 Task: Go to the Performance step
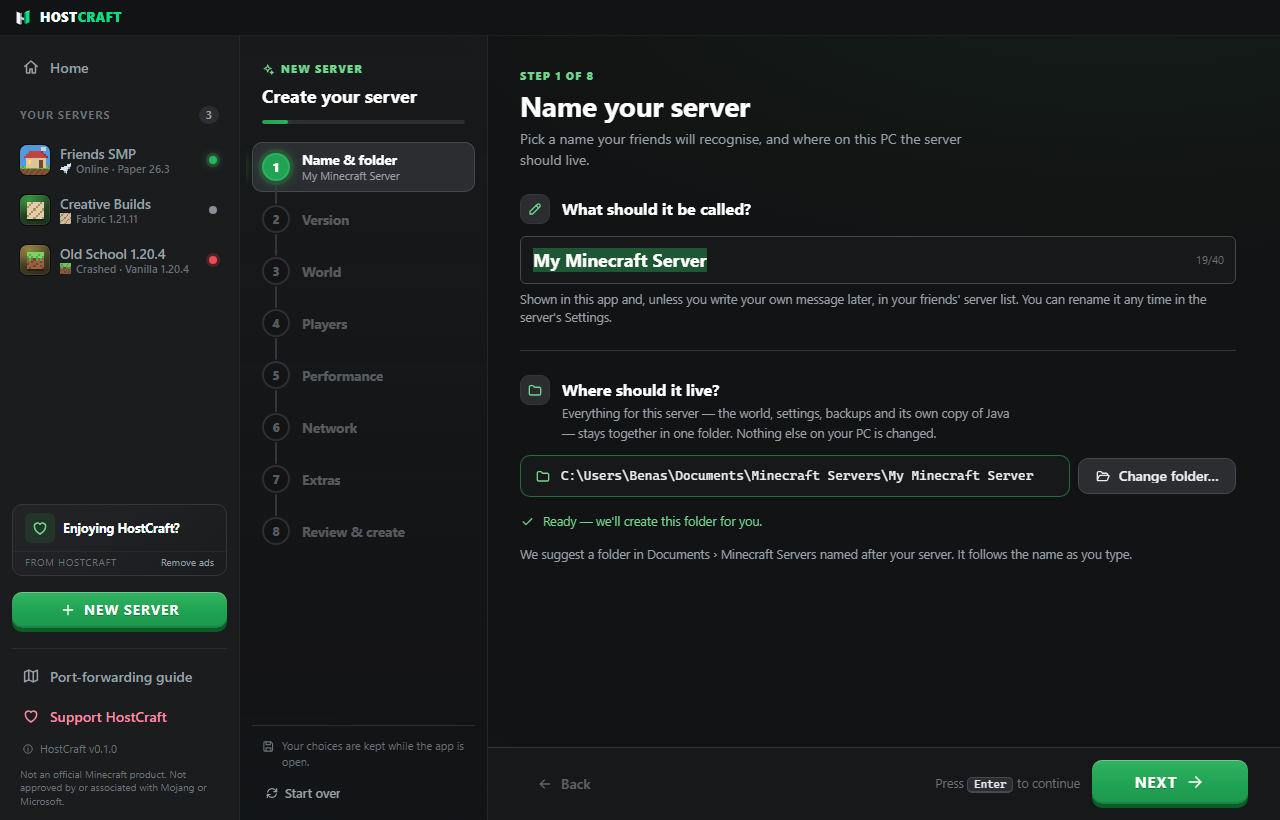tap(363, 375)
